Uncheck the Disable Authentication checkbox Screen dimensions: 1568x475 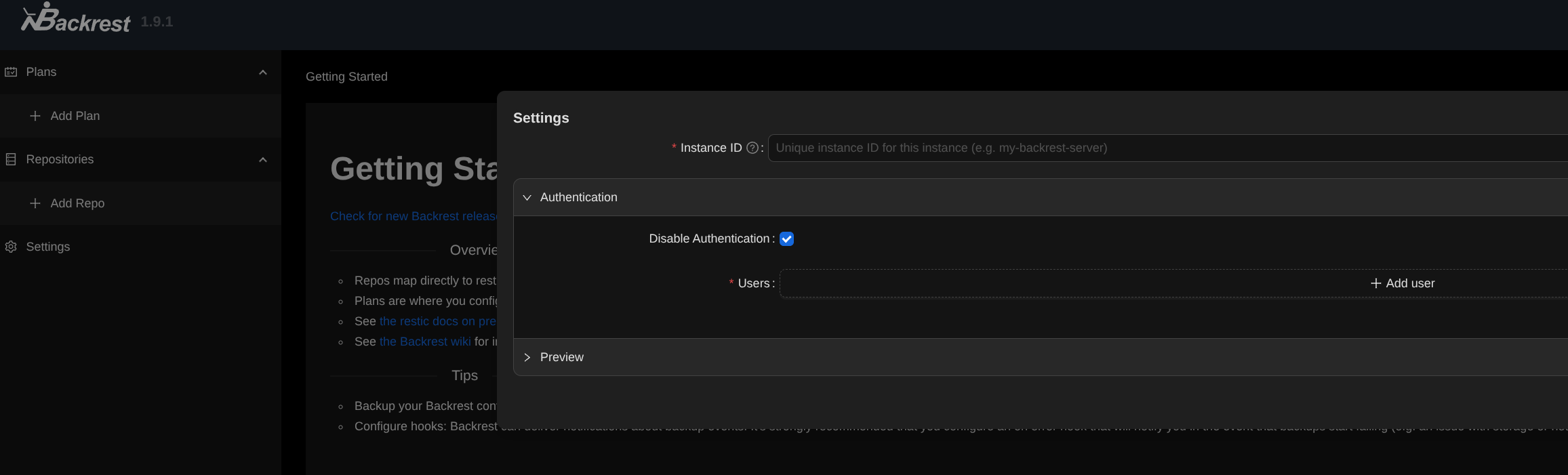pos(786,239)
